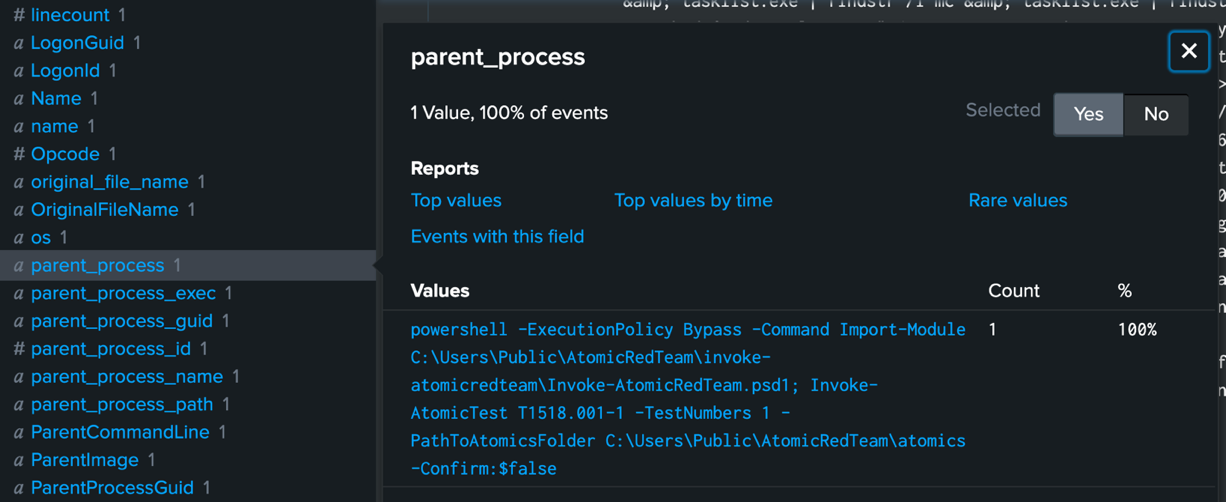Open the parent_process_guid field
The height and width of the screenshot is (502, 1226).
[x=121, y=321]
